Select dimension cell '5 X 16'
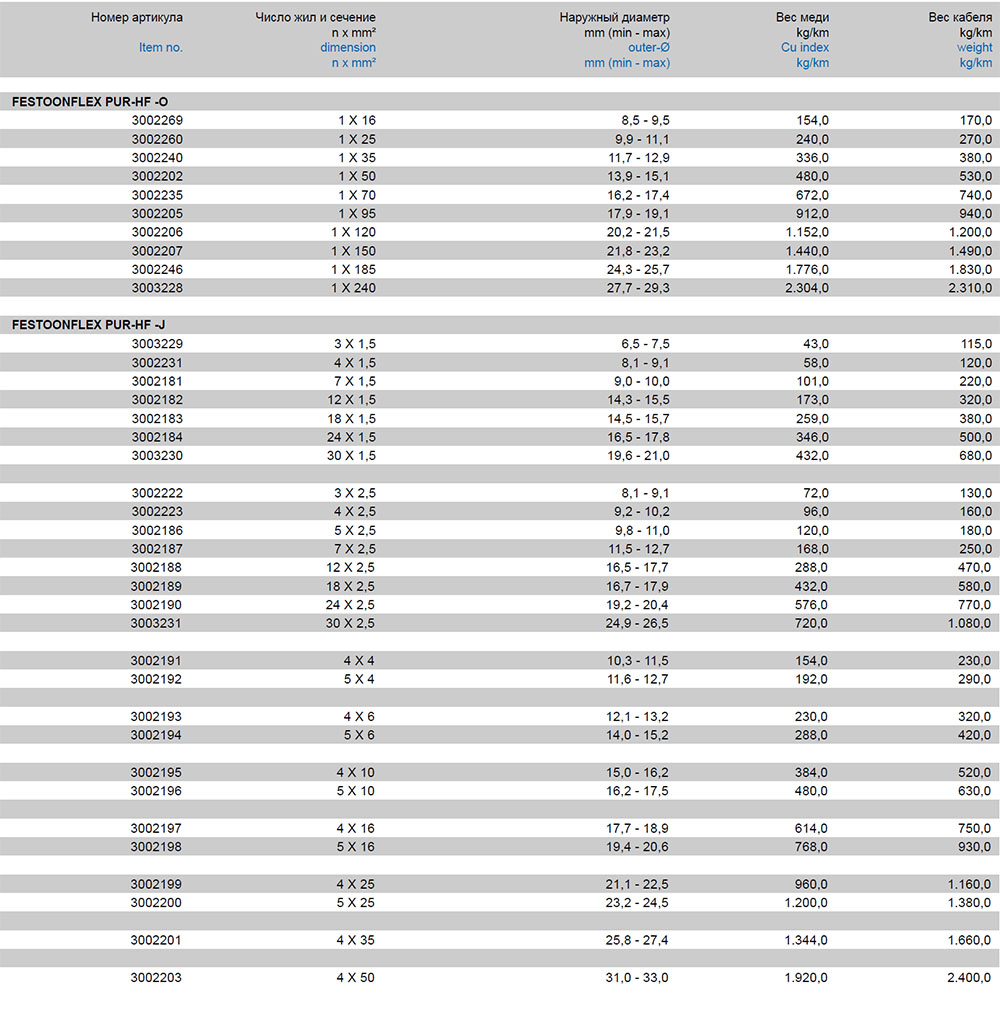 coord(355,847)
